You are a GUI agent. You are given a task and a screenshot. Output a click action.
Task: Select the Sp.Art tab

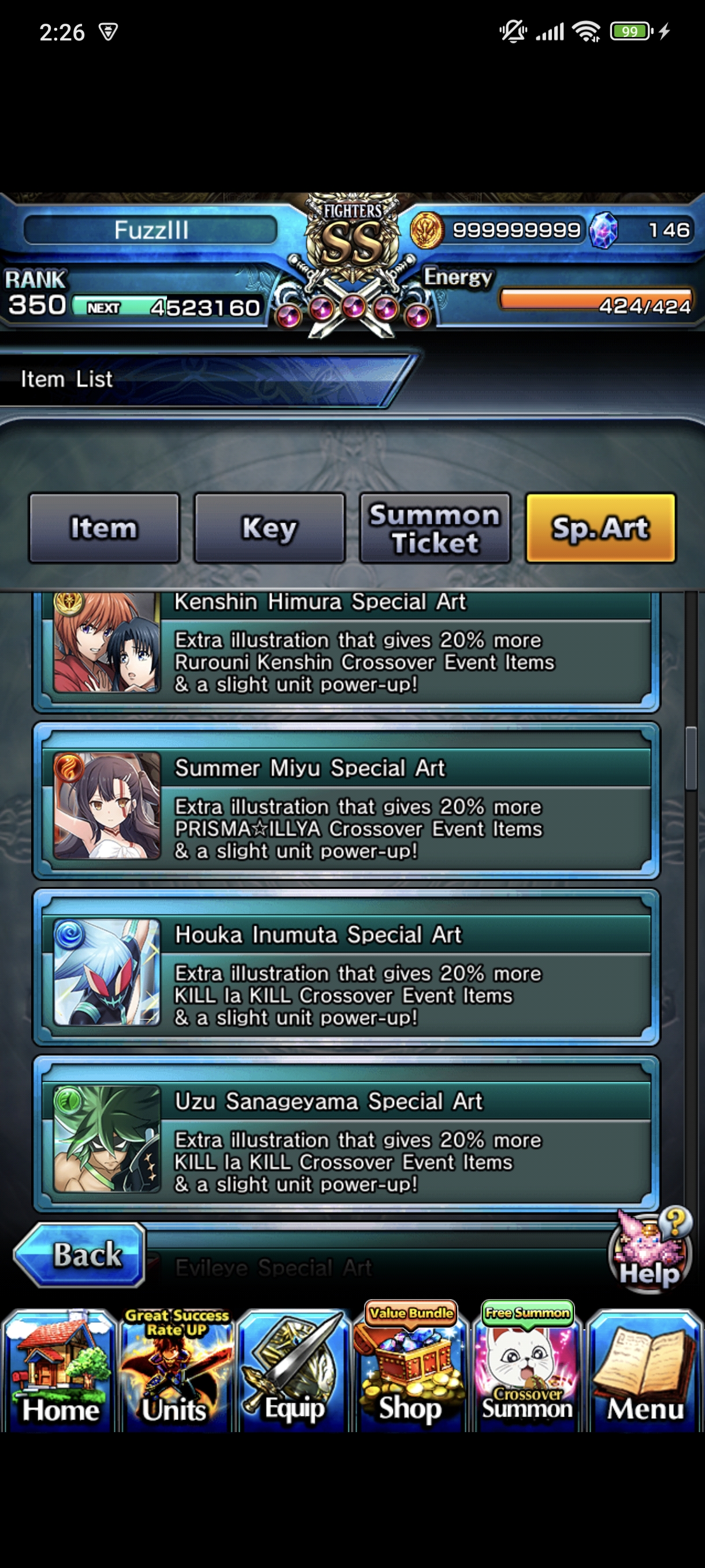point(600,528)
